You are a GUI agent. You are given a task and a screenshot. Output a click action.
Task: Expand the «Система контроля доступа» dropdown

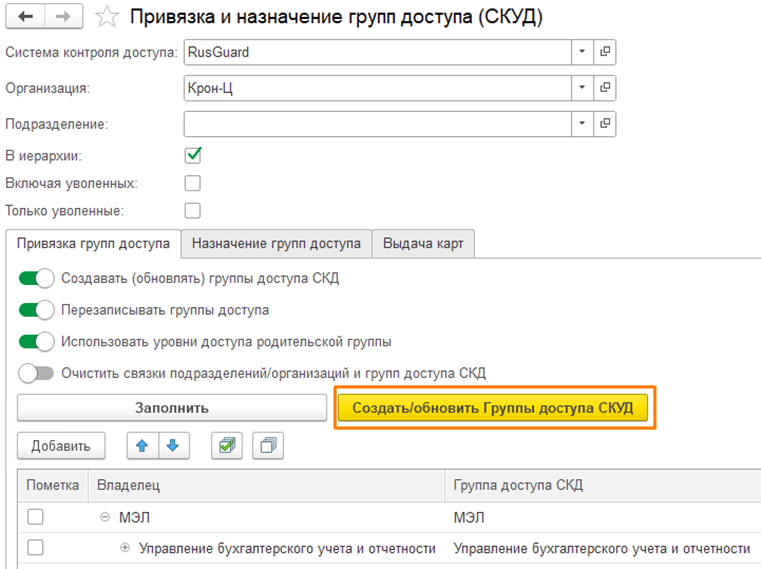(x=582, y=52)
